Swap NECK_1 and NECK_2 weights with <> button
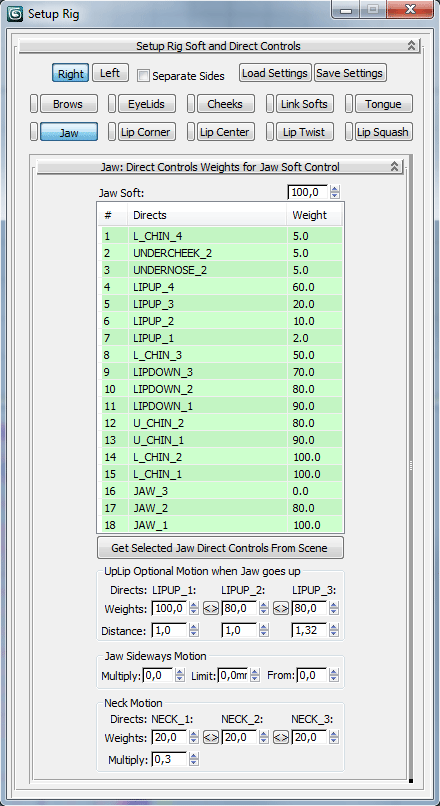440x806 pixels. pos(211,738)
